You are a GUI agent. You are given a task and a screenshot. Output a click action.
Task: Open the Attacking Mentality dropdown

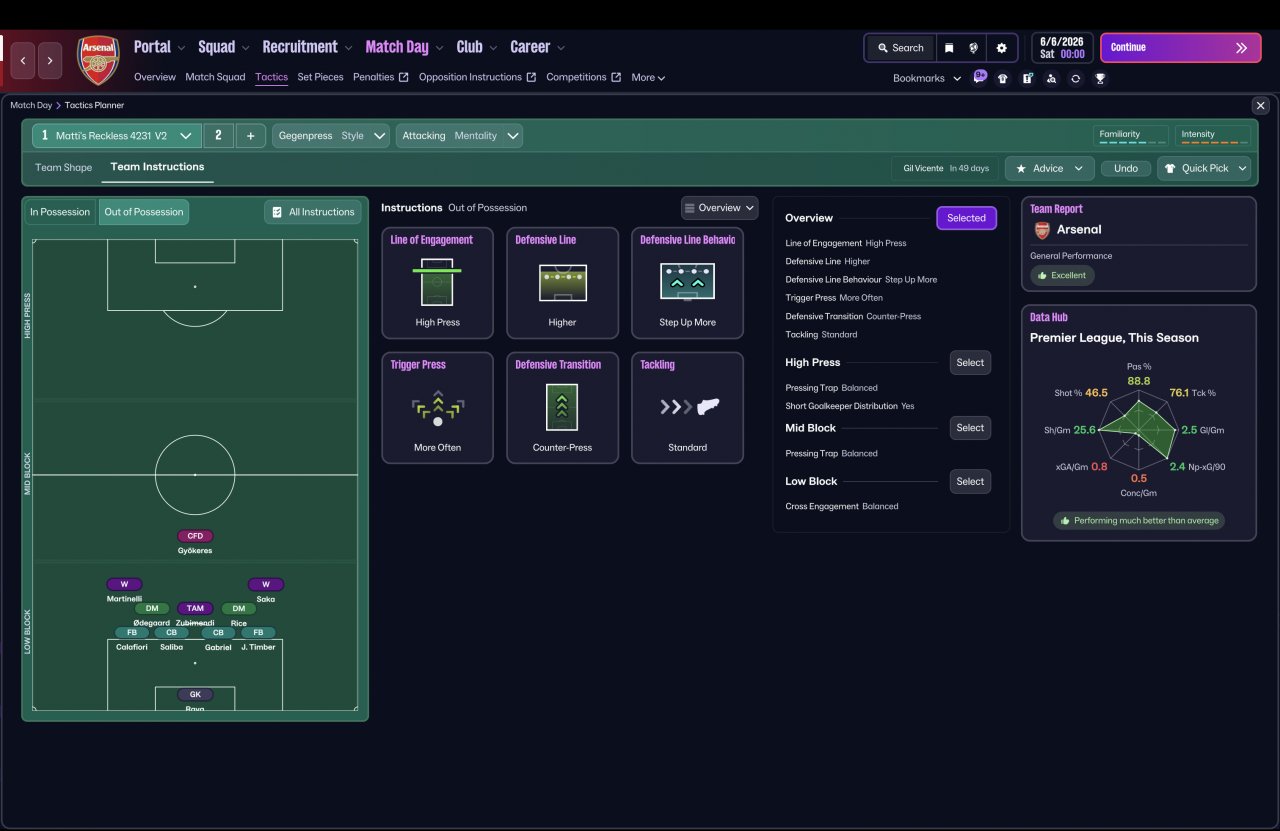coord(459,136)
